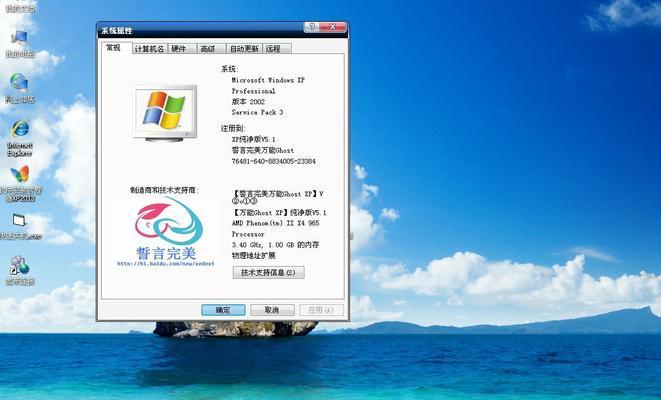
Task: Select the .exe window-shaped desktop icon
Action: pos(19,226)
